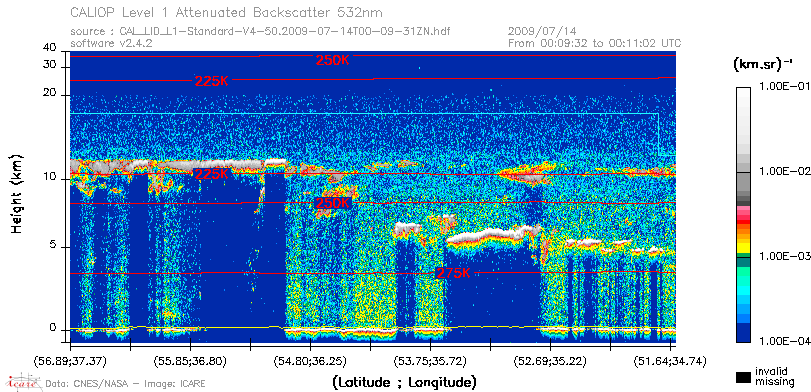Click the '1.00E-03' colorbar value

pyautogui.click(x=785, y=256)
